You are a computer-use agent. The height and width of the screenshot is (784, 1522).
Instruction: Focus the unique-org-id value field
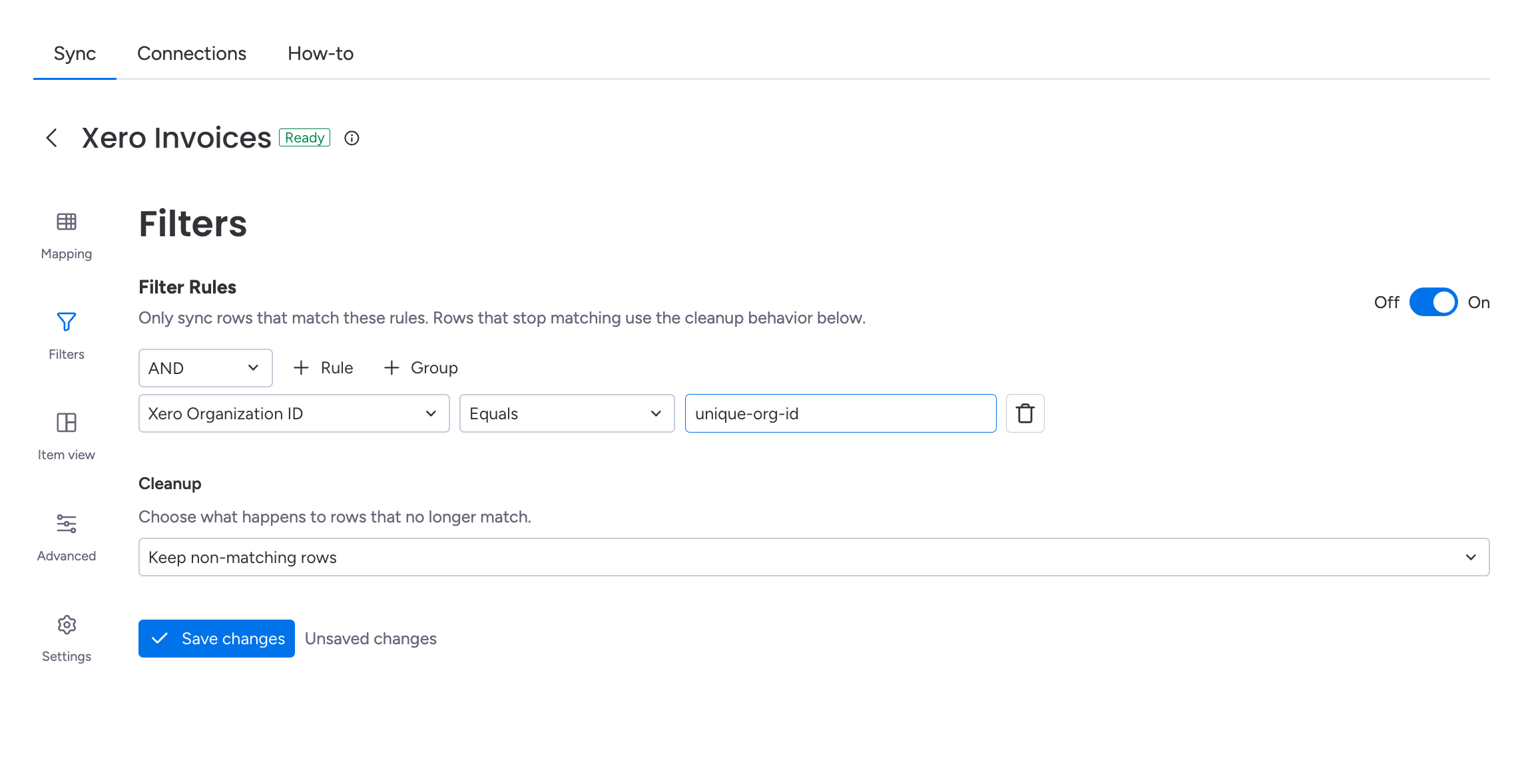pos(841,413)
